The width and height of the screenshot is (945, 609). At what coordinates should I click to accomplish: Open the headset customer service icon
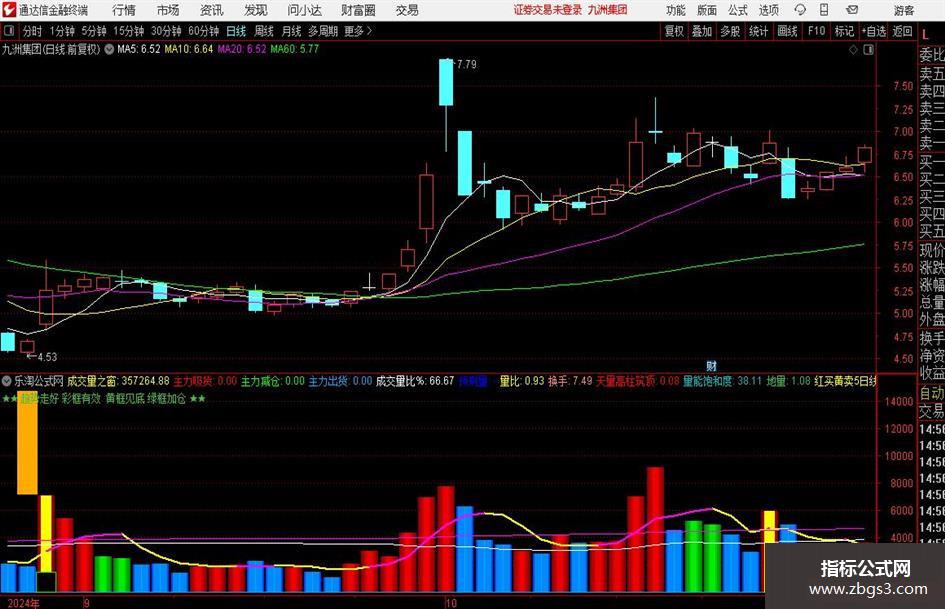tap(800, 10)
